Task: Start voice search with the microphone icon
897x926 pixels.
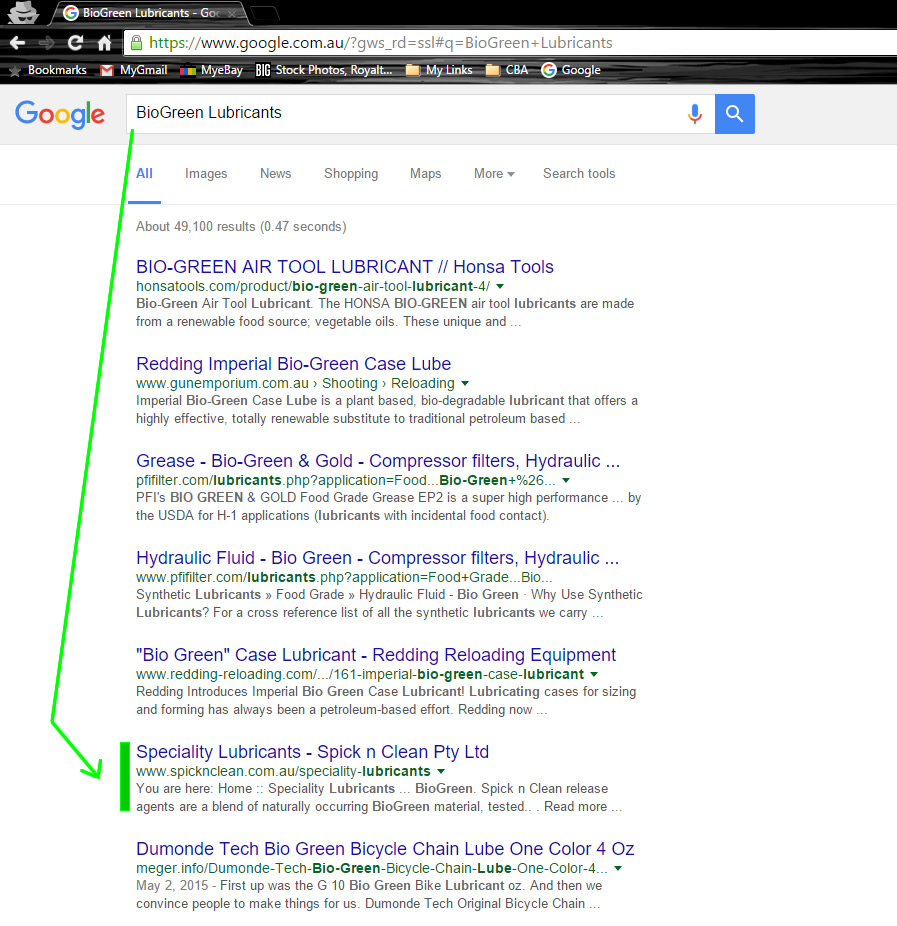Action: click(695, 113)
